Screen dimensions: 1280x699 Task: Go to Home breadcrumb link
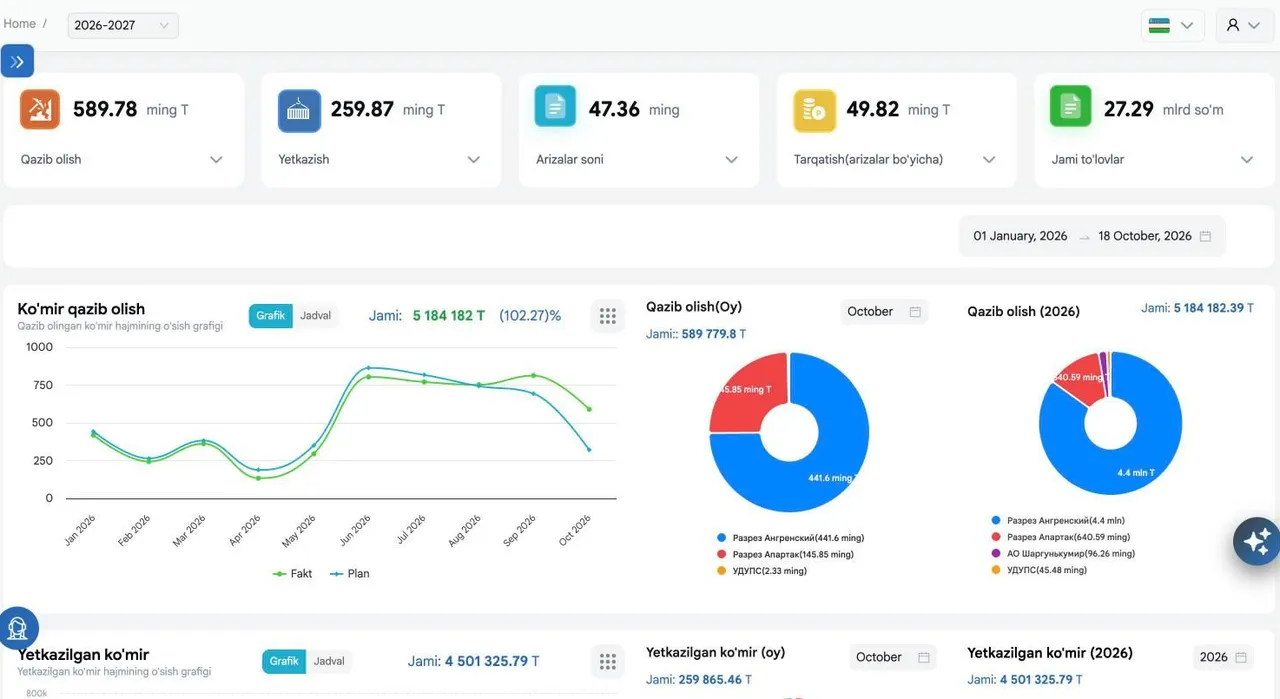tap(20, 23)
